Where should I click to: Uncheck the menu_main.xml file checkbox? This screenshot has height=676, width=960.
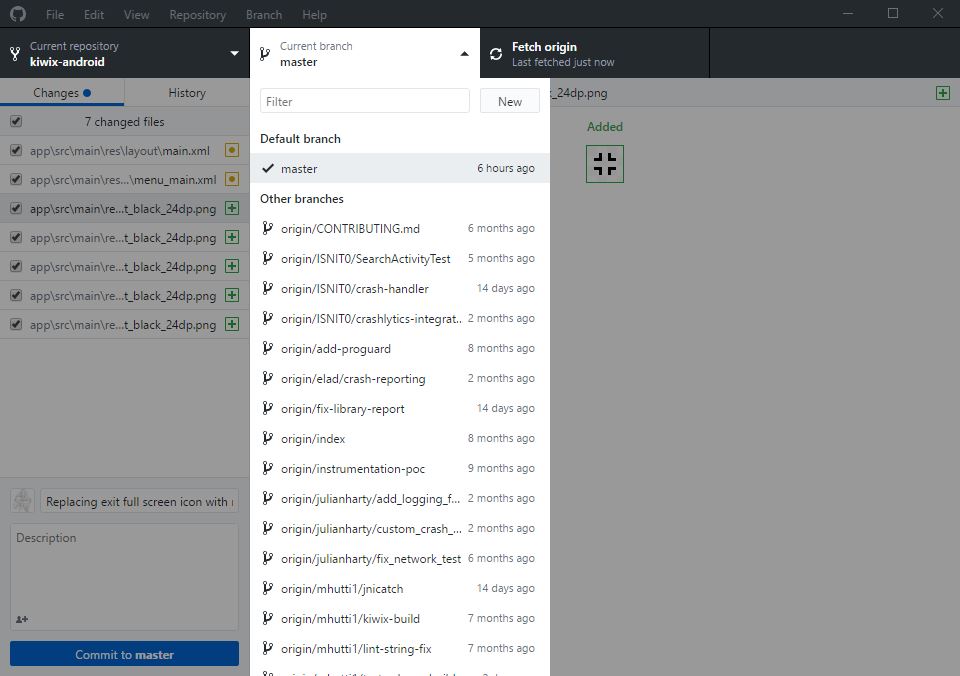tap(16, 180)
